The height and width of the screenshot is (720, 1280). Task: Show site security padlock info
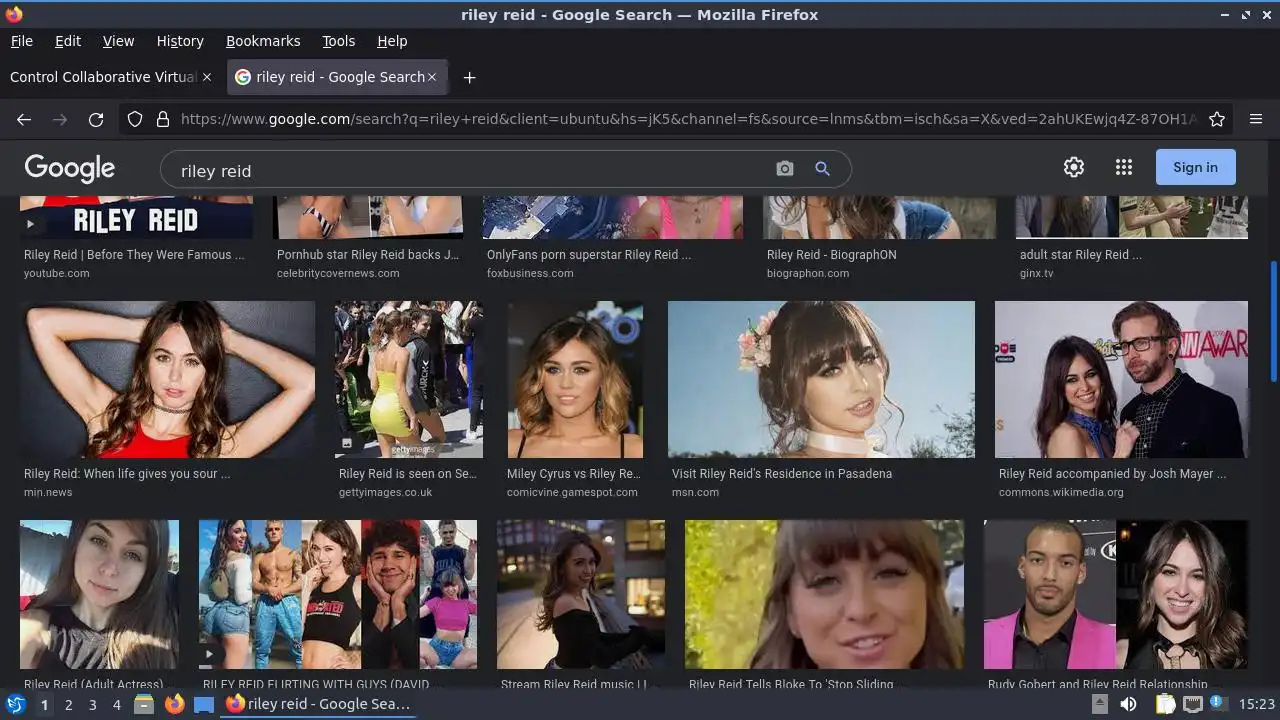pos(163,119)
